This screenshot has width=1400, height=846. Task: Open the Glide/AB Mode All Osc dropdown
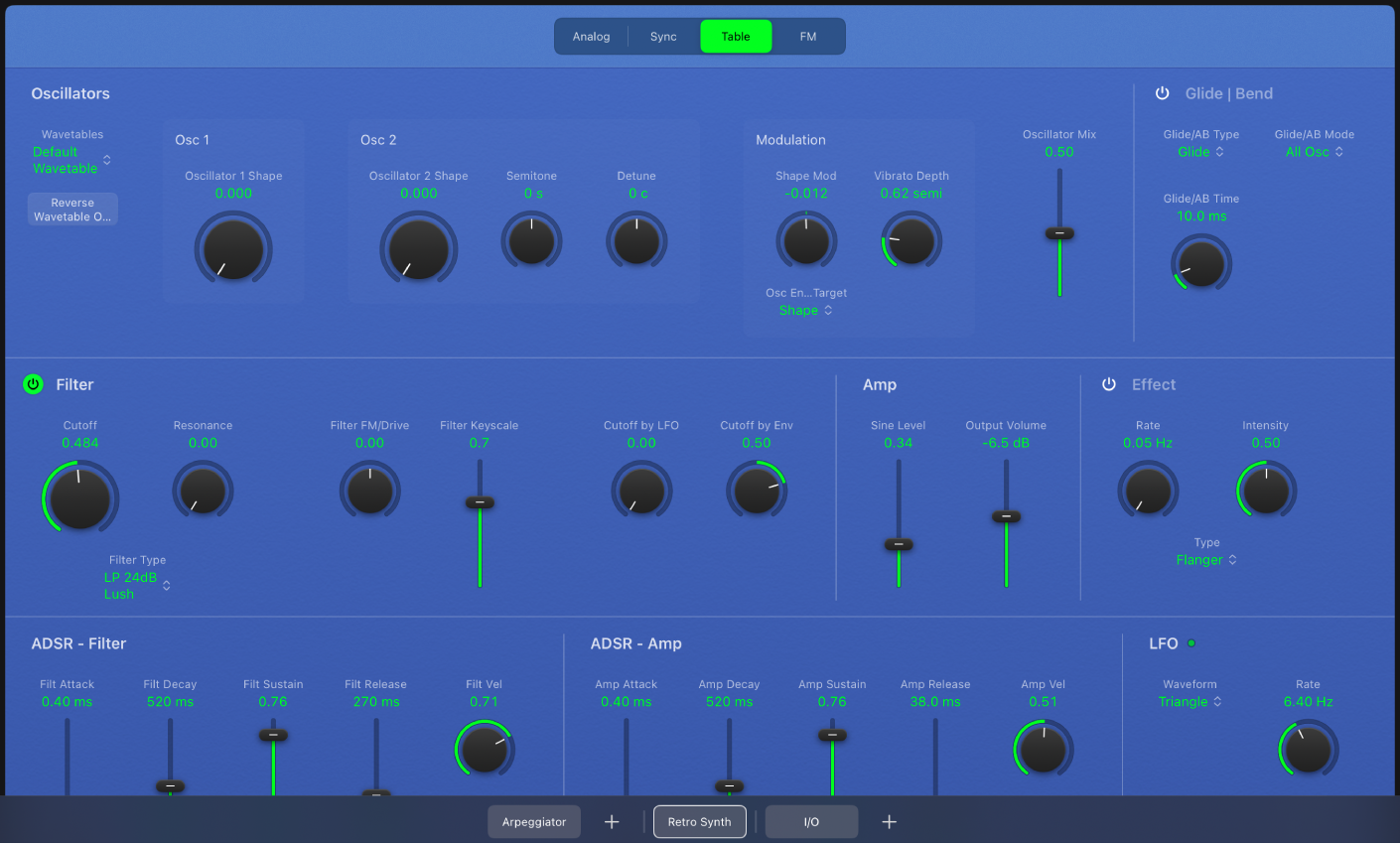pos(1313,152)
